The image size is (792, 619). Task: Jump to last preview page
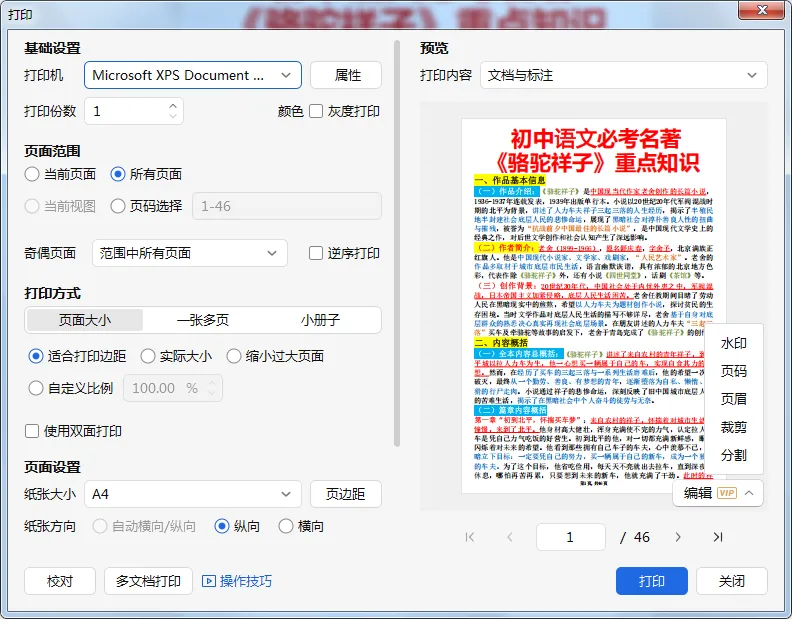pyautogui.click(x=718, y=537)
